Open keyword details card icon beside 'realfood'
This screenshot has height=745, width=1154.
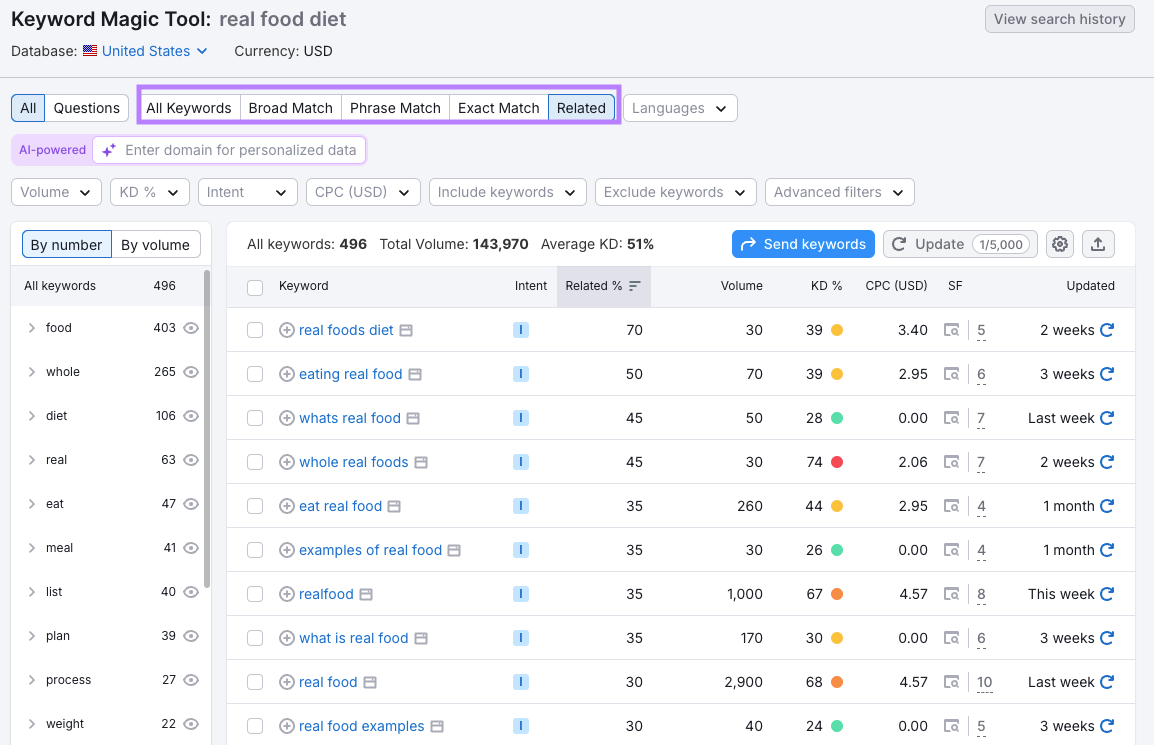[x=365, y=594]
